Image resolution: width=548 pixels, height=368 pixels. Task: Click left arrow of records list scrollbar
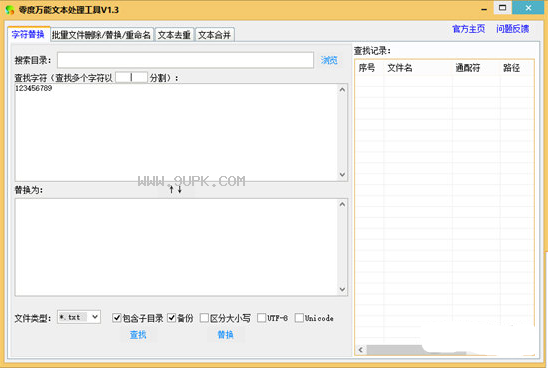pos(361,349)
